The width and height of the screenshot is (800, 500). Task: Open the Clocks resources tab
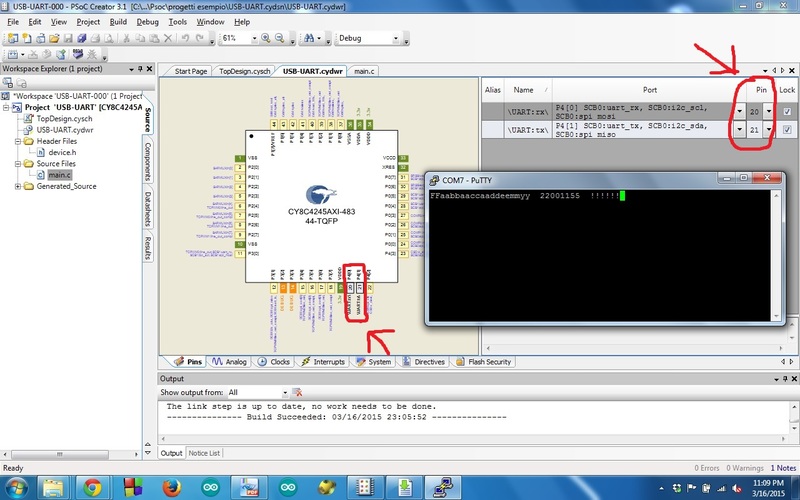(x=273, y=362)
